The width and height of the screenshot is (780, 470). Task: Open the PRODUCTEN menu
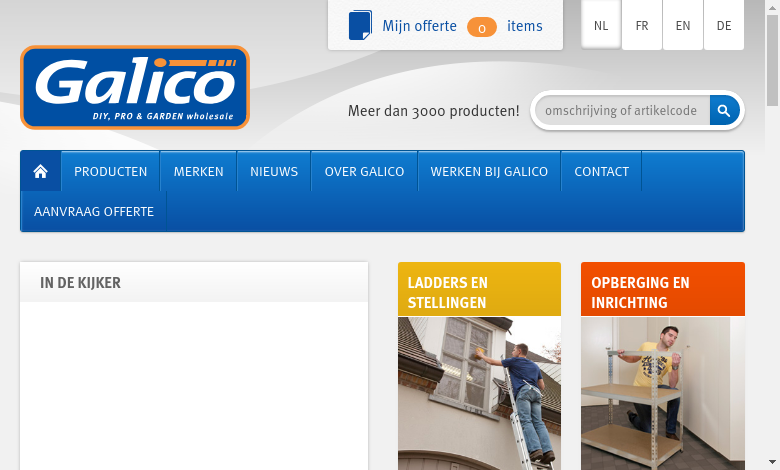click(x=110, y=171)
